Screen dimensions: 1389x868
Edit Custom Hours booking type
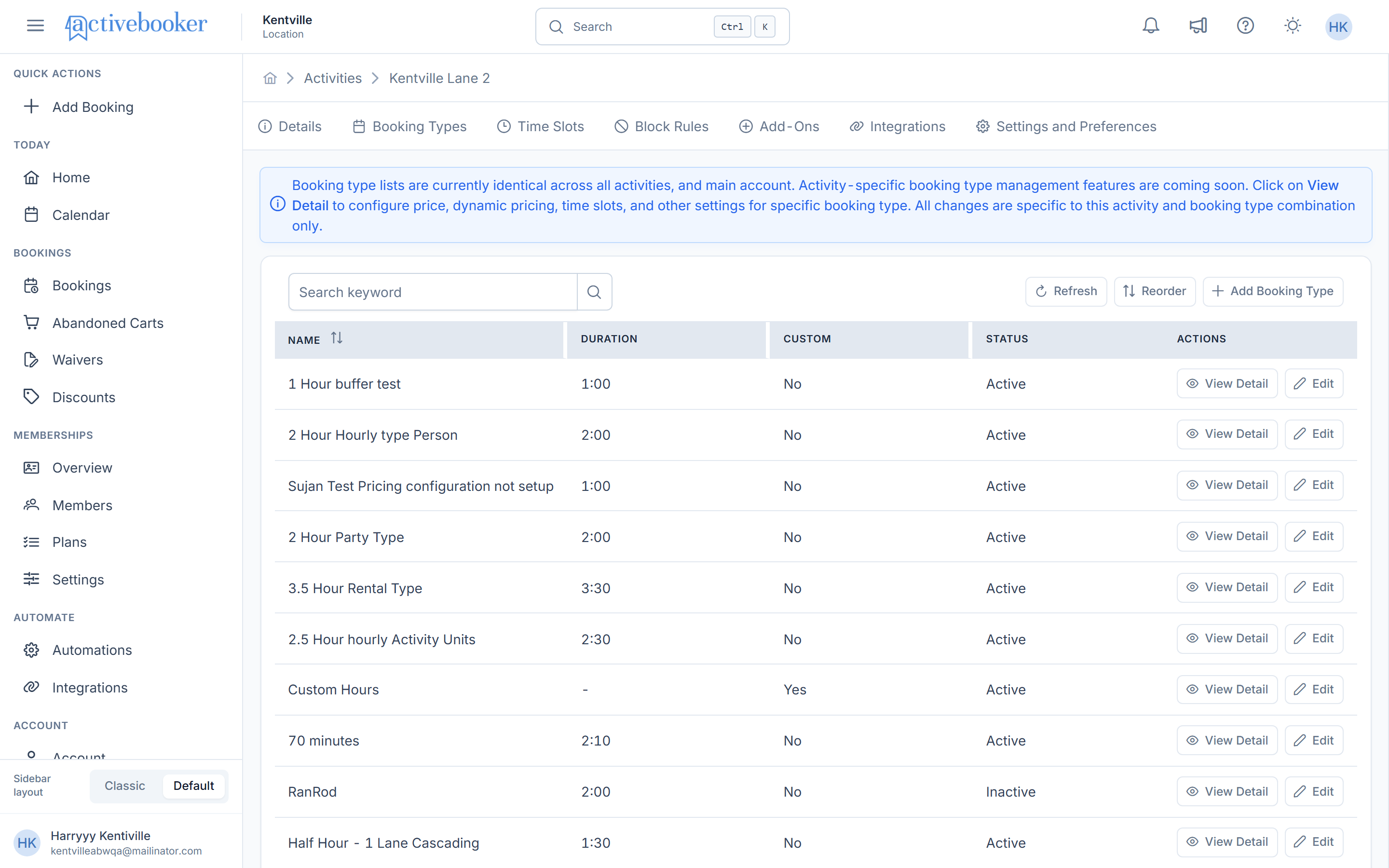pos(1313,690)
